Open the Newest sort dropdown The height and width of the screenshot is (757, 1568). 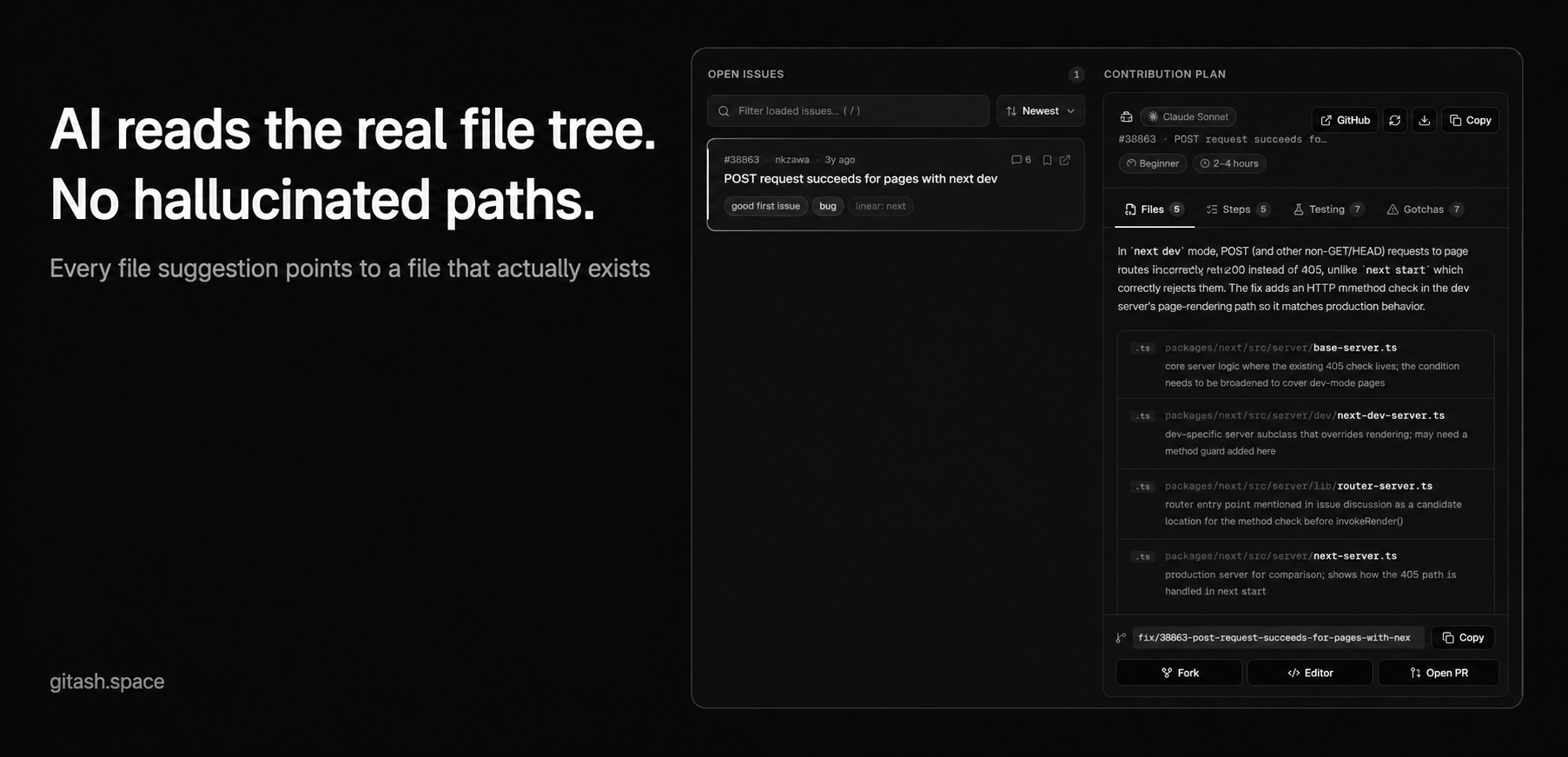click(1040, 111)
